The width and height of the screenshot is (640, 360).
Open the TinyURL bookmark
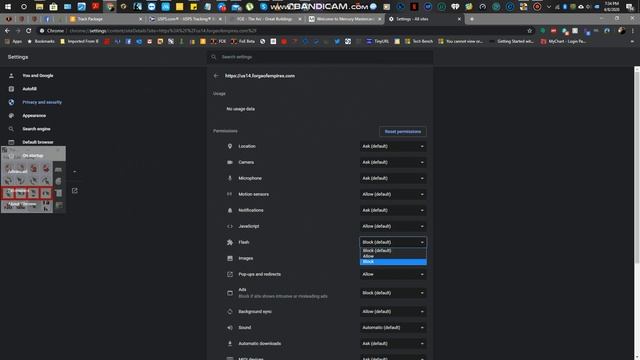(x=378, y=41)
